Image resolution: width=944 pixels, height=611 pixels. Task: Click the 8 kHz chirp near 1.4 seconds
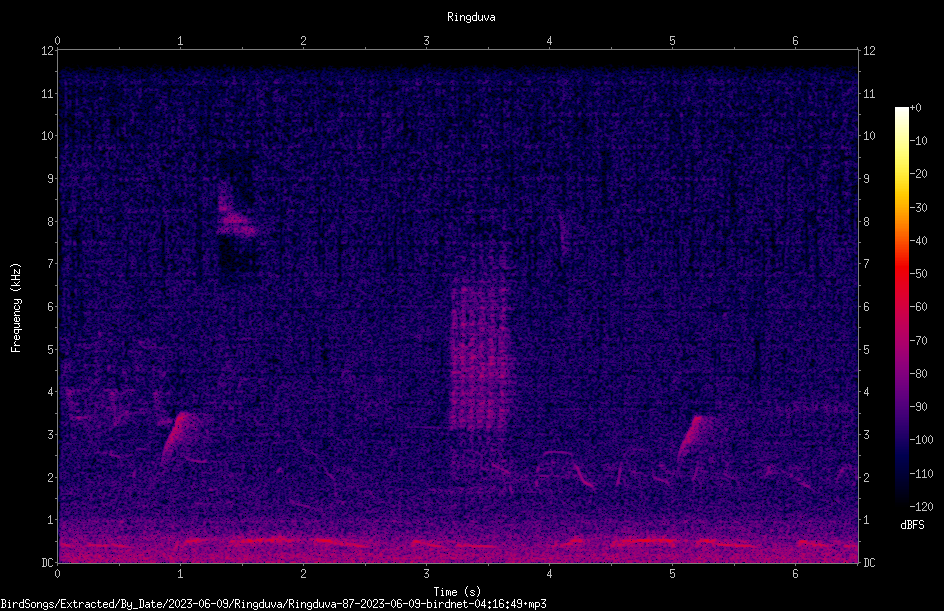tap(236, 210)
